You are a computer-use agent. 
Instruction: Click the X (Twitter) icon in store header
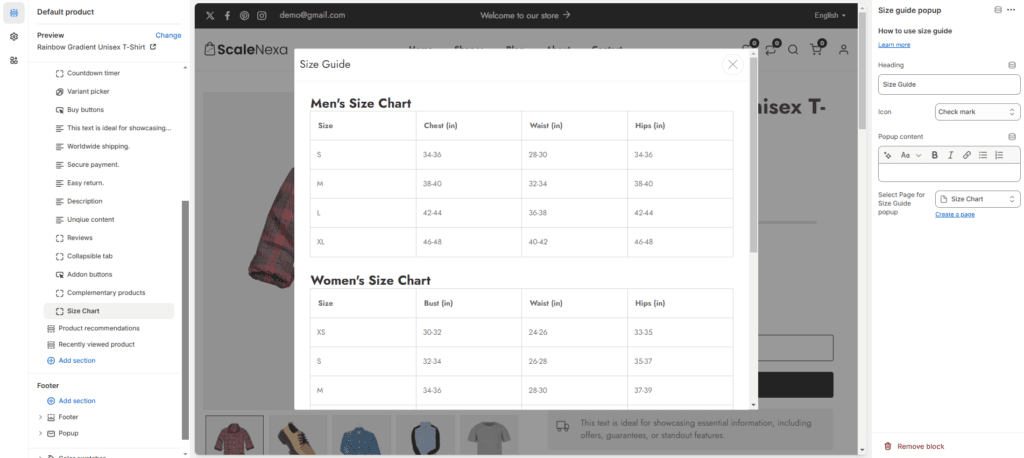(x=210, y=15)
